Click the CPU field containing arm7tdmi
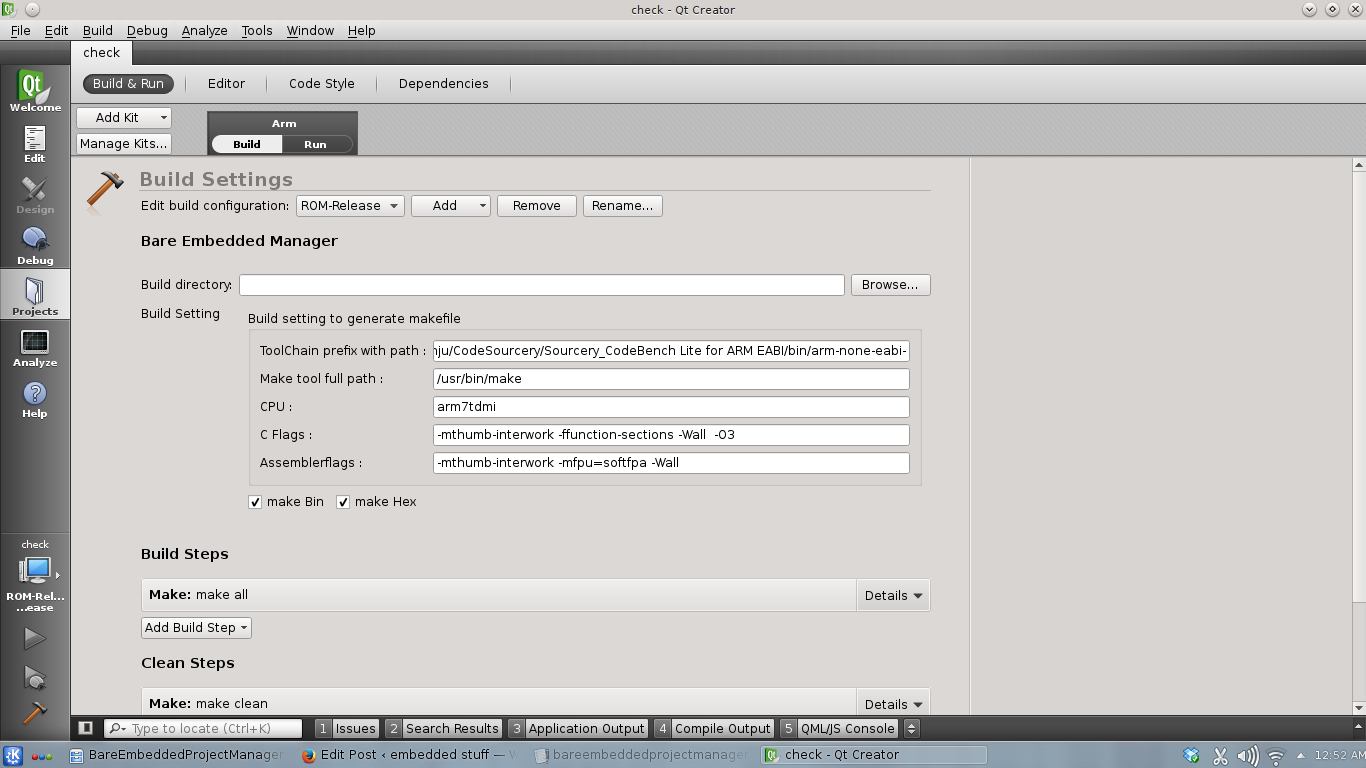1366x768 pixels. point(671,407)
